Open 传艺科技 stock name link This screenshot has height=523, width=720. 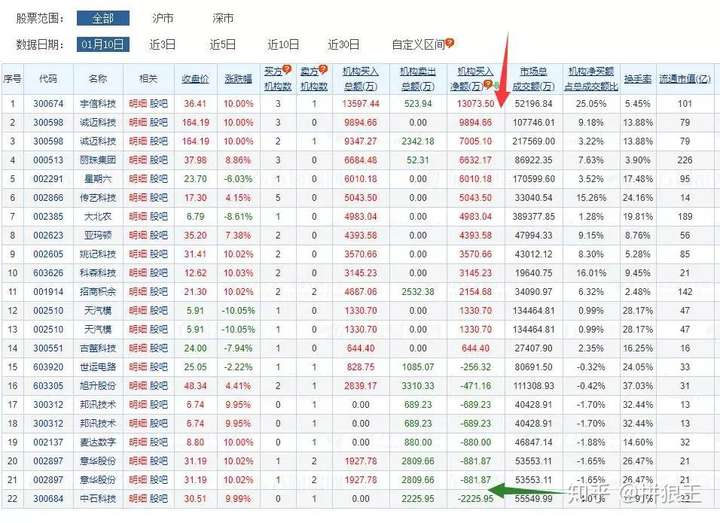pyautogui.click(x=98, y=198)
